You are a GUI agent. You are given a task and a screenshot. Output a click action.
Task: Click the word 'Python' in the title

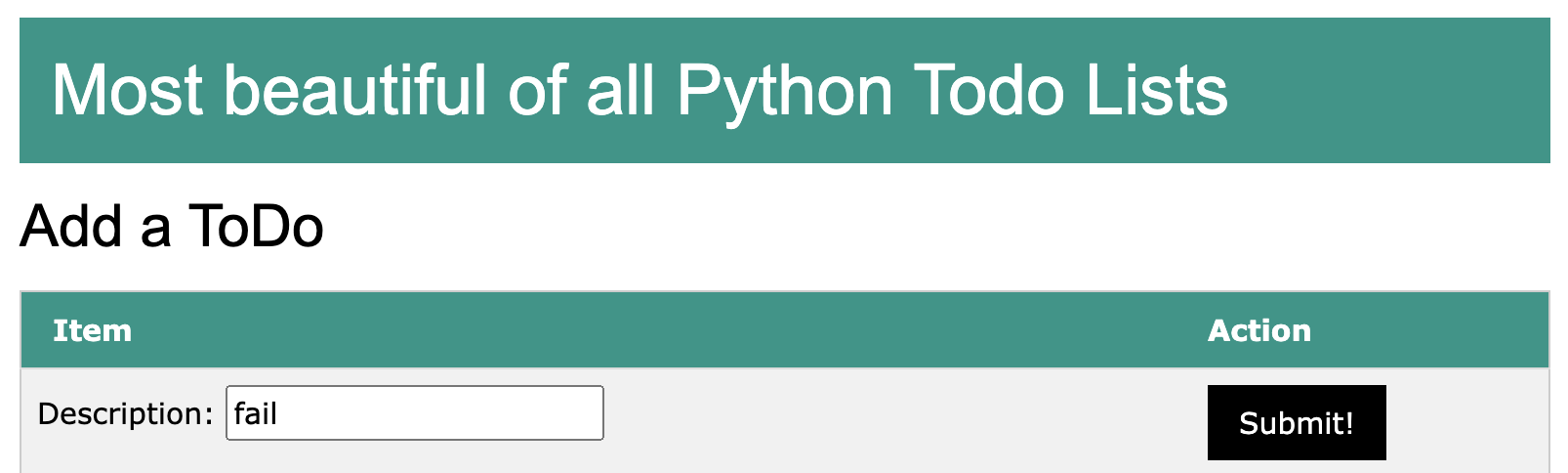784,90
